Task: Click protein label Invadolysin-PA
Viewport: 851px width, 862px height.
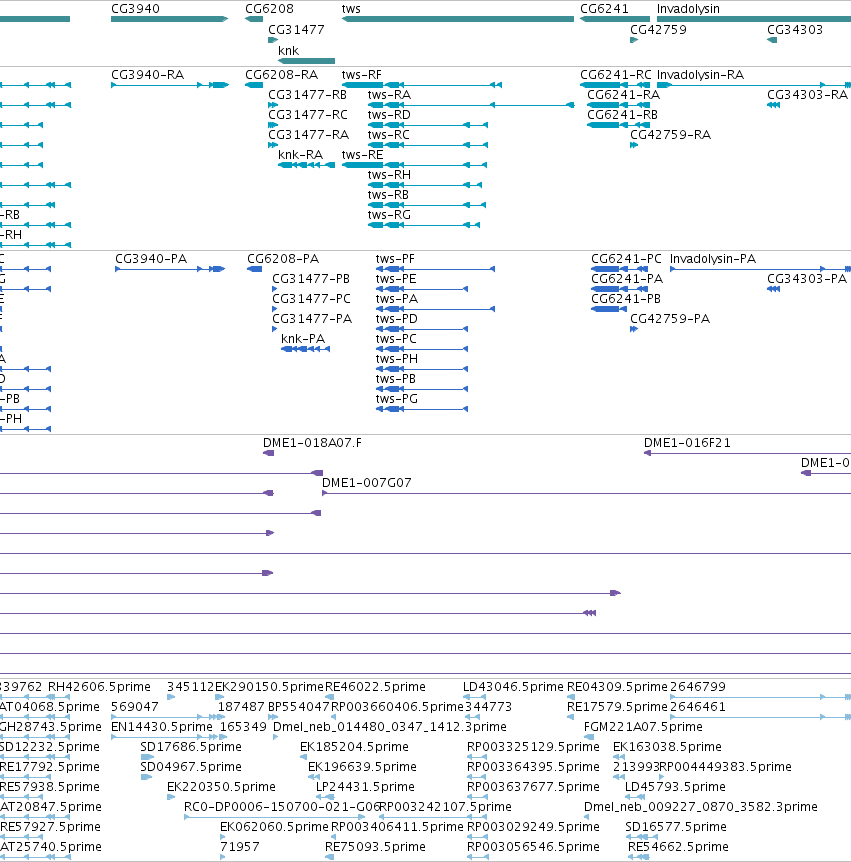Action: pos(713,259)
